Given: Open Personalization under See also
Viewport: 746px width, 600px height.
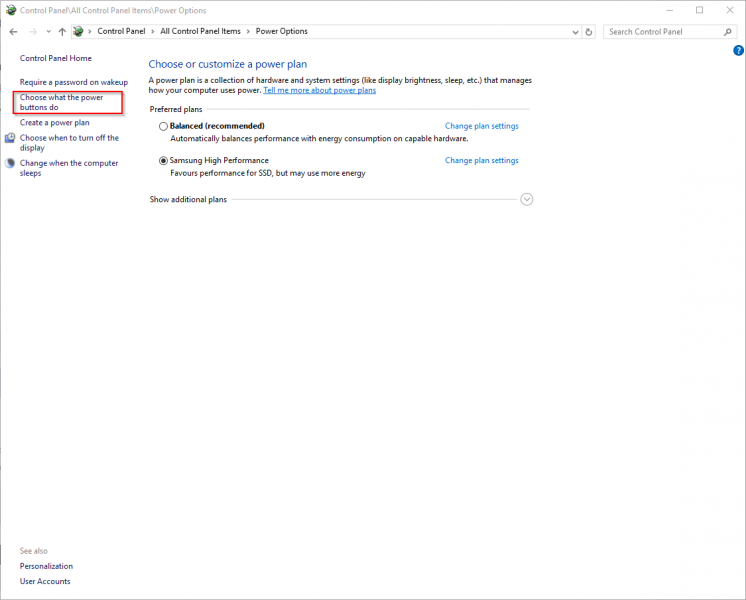Looking at the screenshot, I should point(46,566).
